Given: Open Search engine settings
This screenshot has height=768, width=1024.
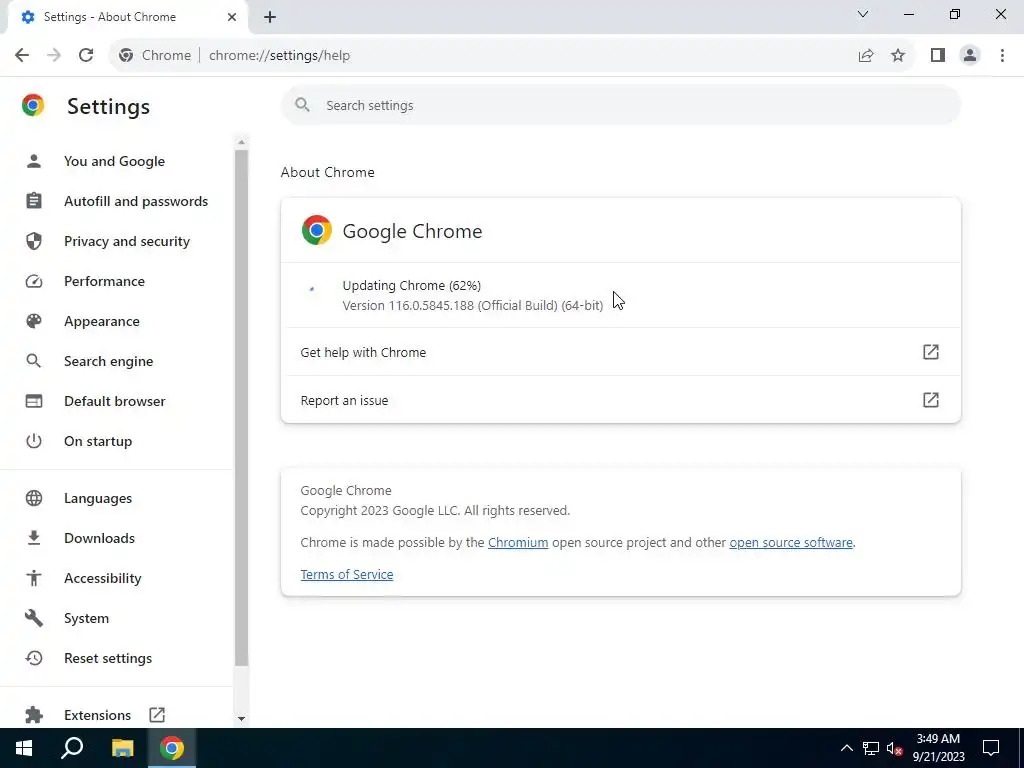Looking at the screenshot, I should coord(108,361).
